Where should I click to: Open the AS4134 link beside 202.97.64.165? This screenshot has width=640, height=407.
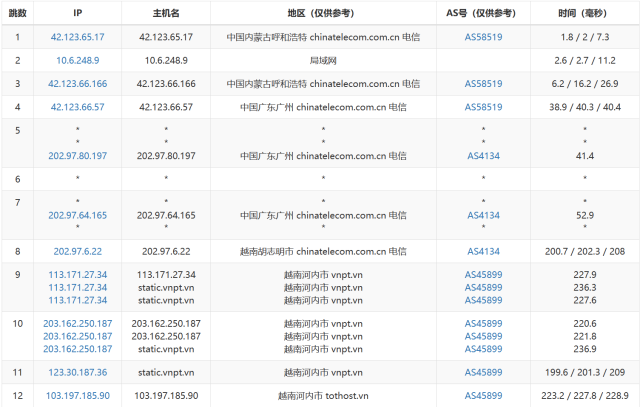pyautogui.click(x=483, y=215)
